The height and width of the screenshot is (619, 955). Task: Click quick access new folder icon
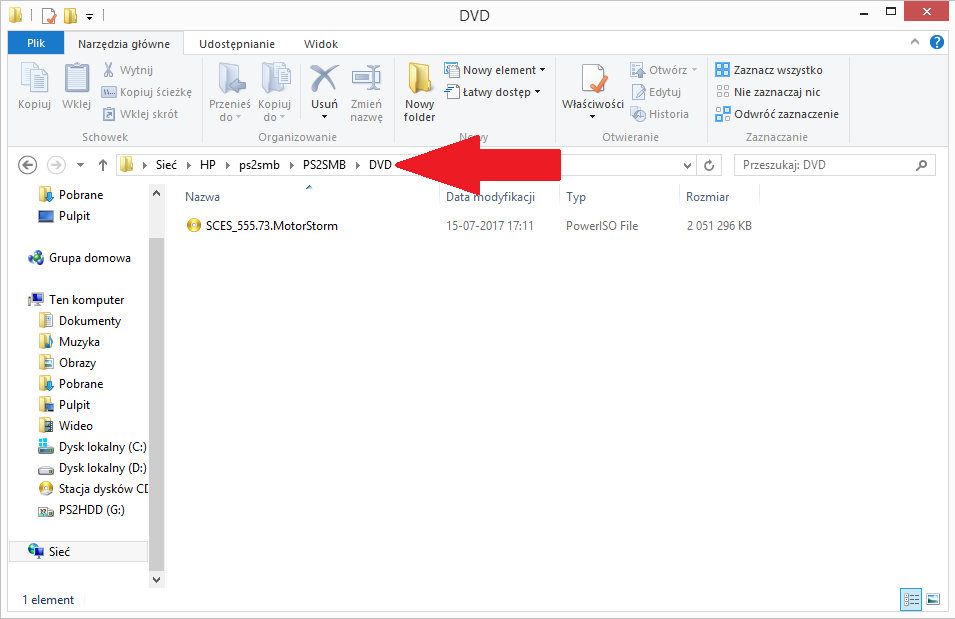pos(71,15)
